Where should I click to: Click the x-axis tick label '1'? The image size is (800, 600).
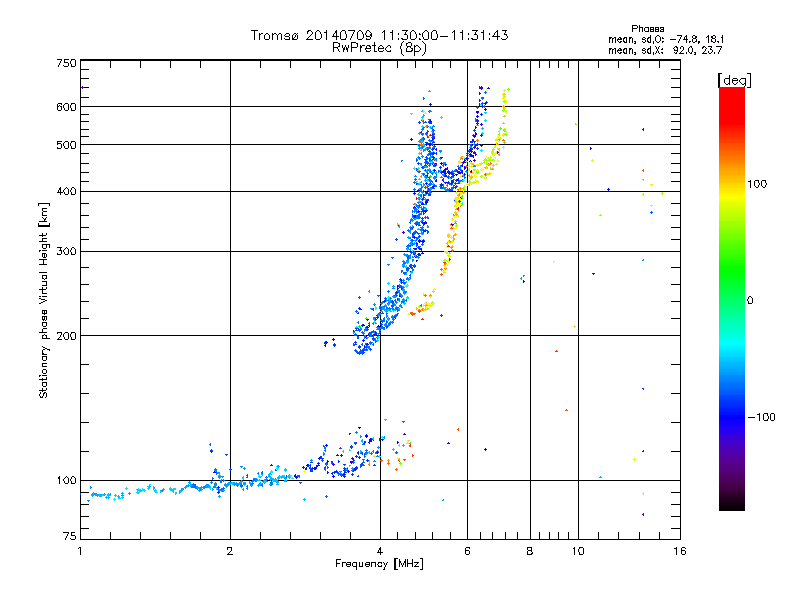[x=80, y=551]
